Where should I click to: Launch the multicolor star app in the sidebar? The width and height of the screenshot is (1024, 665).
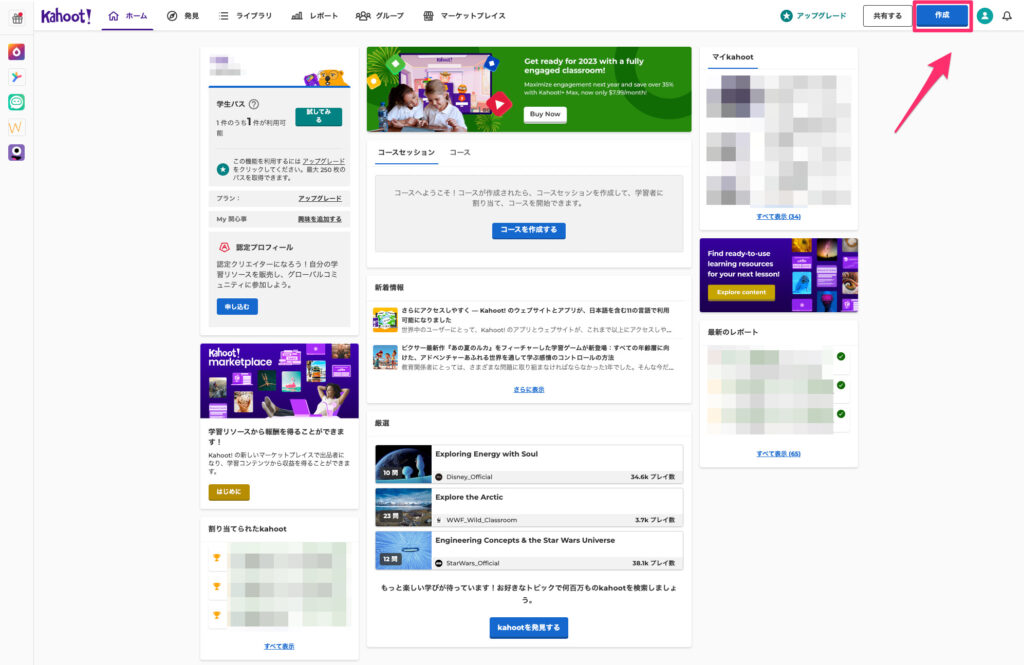[16, 77]
